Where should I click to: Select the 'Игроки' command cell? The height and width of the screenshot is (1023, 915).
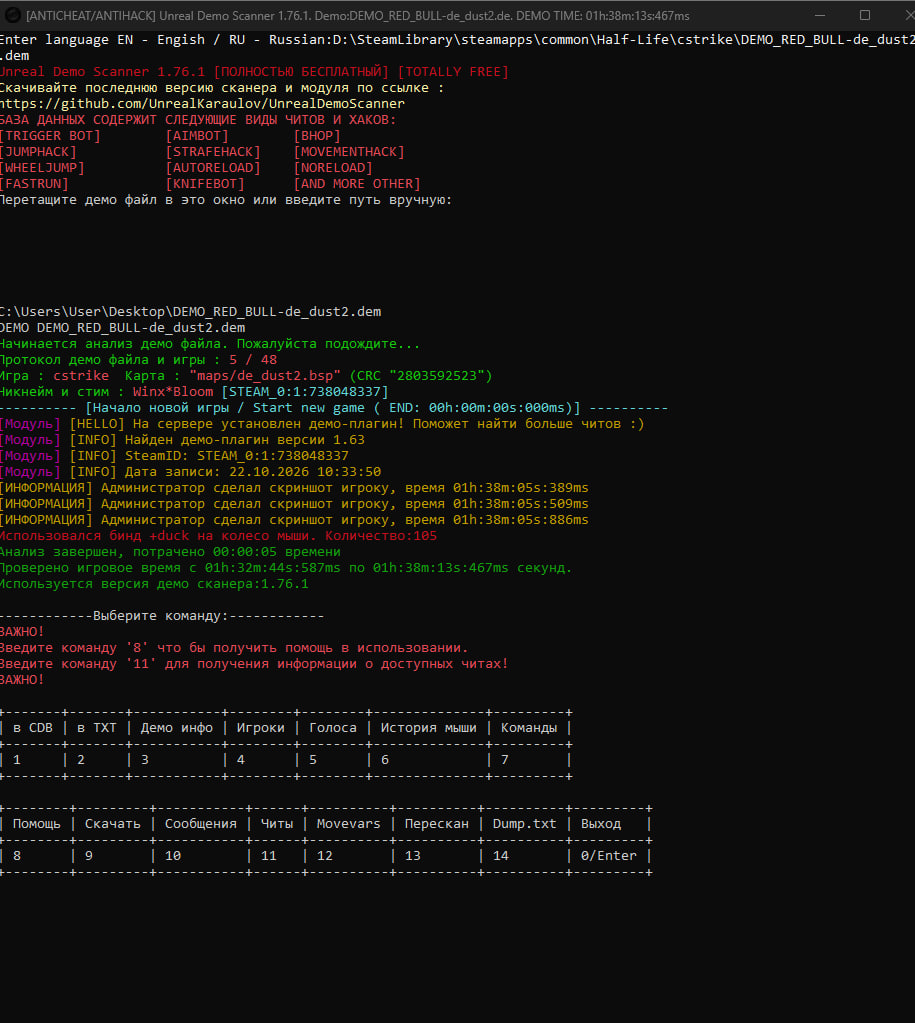point(260,727)
